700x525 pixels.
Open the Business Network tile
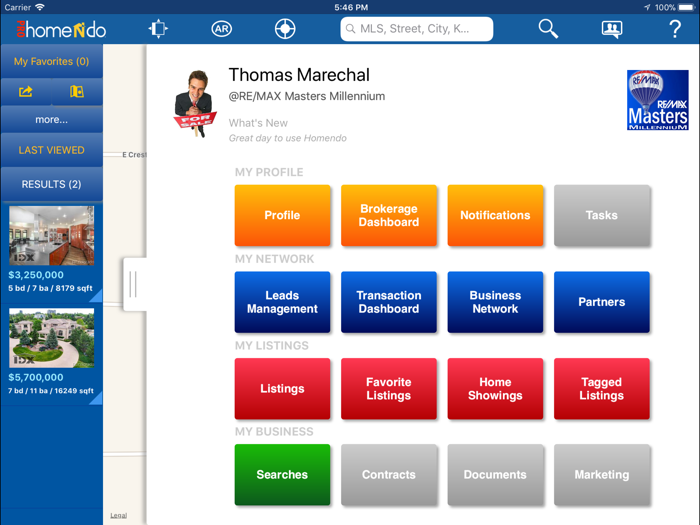(496, 302)
